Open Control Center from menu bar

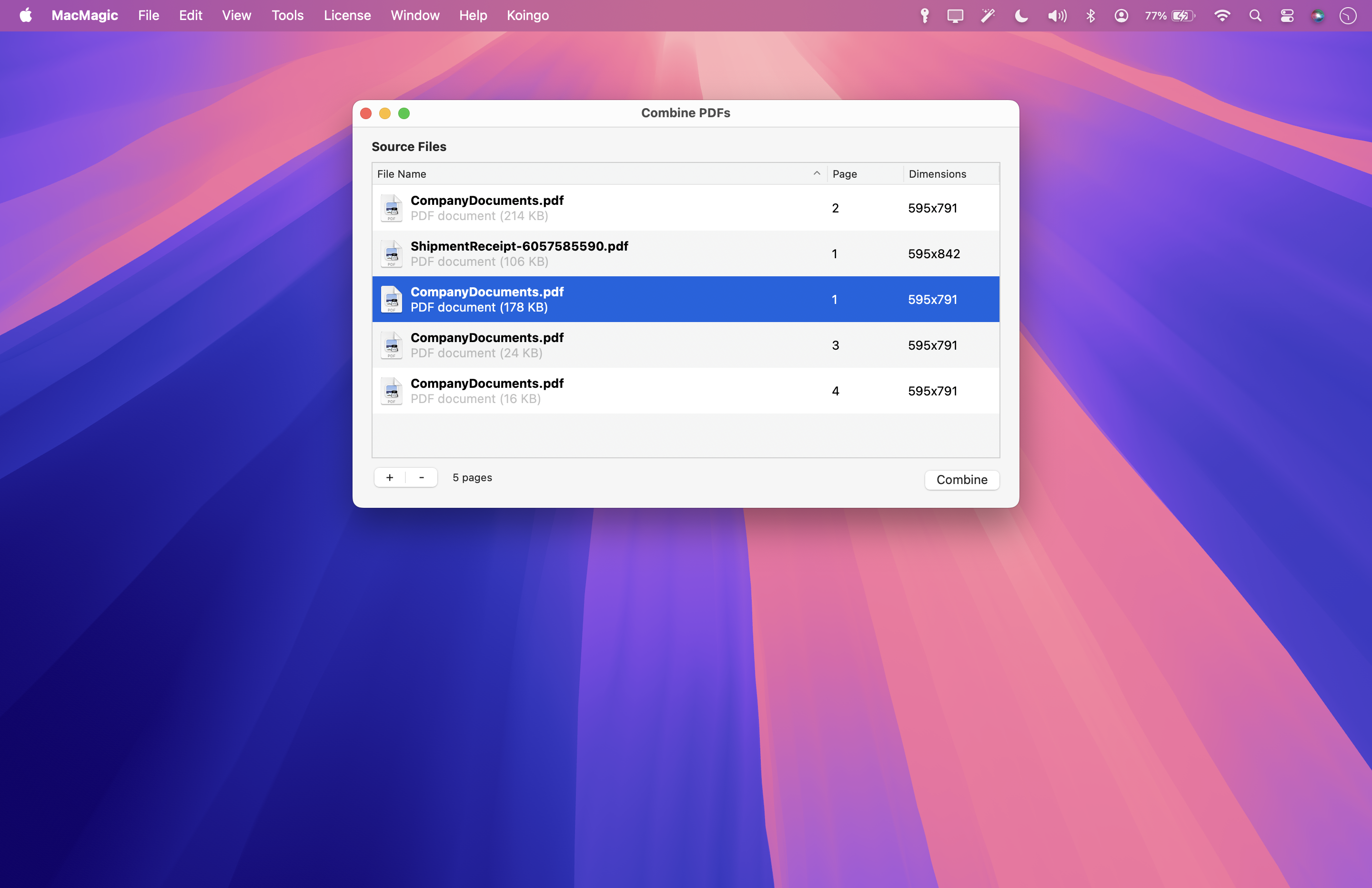click(1287, 16)
